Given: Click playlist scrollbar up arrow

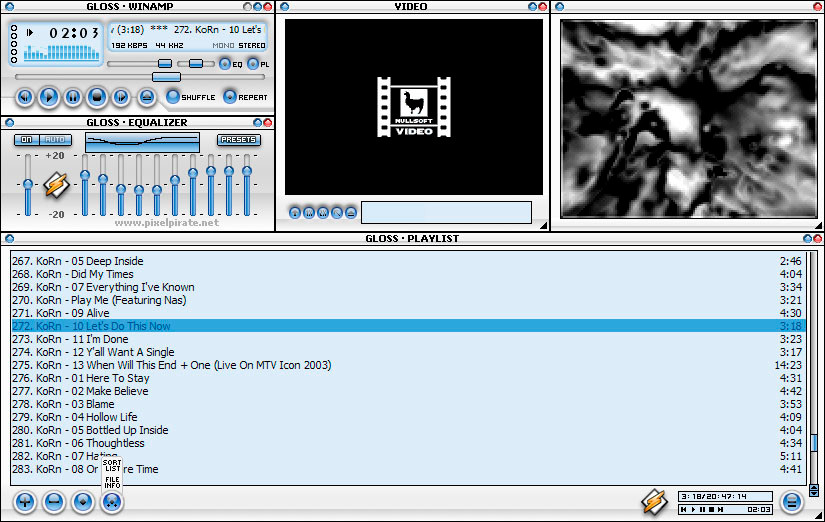Looking at the screenshot, I should (x=814, y=488).
